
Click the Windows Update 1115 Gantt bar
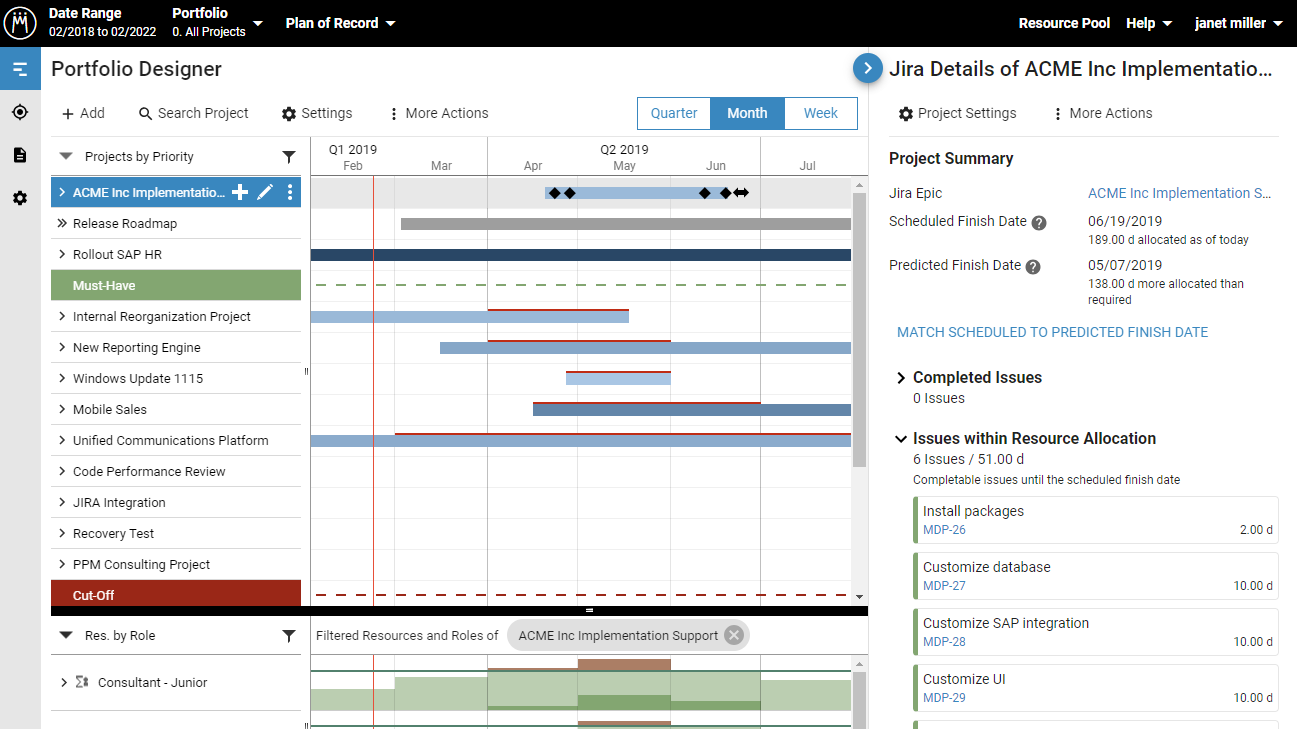[618, 378]
